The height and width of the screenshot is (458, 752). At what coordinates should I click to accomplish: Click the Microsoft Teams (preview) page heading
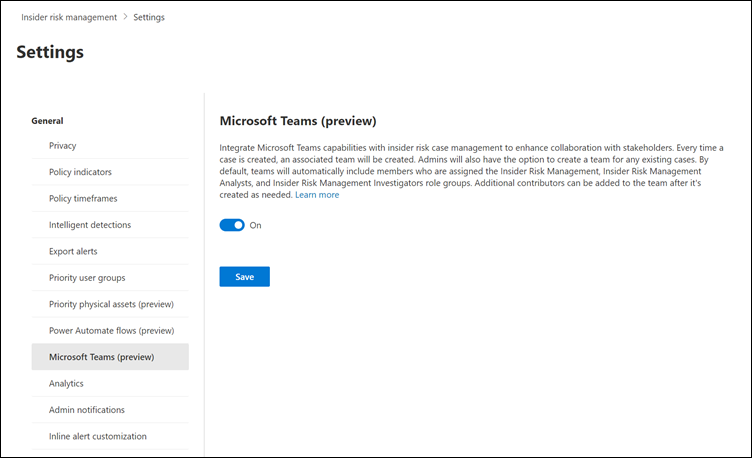point(298,121)
